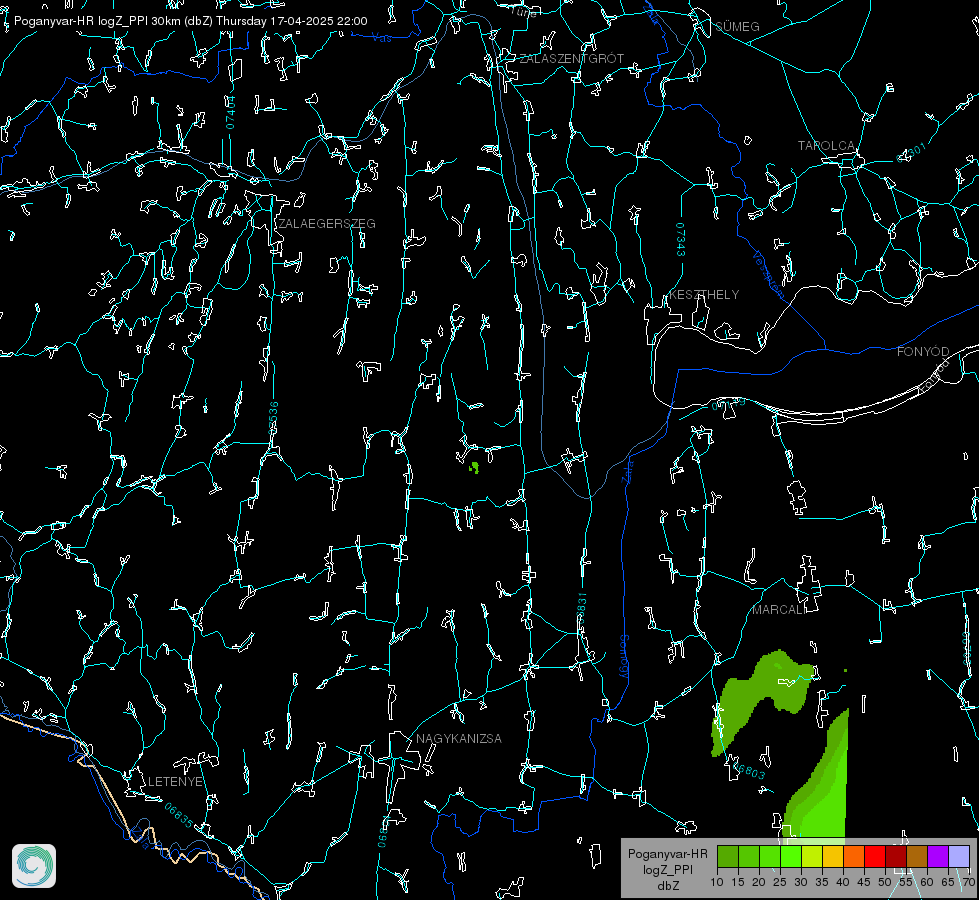Click the '40' tick value on legend scale

point(843,882)
